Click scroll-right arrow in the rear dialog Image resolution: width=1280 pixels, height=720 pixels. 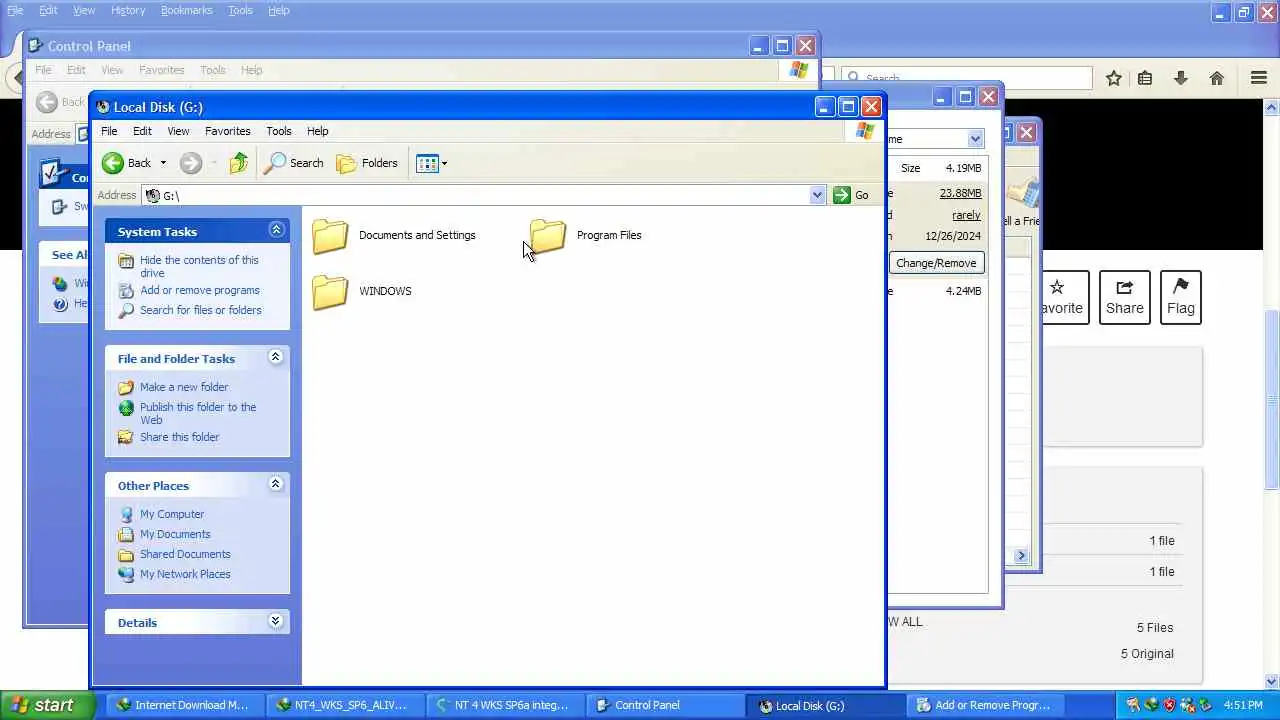click(1021, 556)
